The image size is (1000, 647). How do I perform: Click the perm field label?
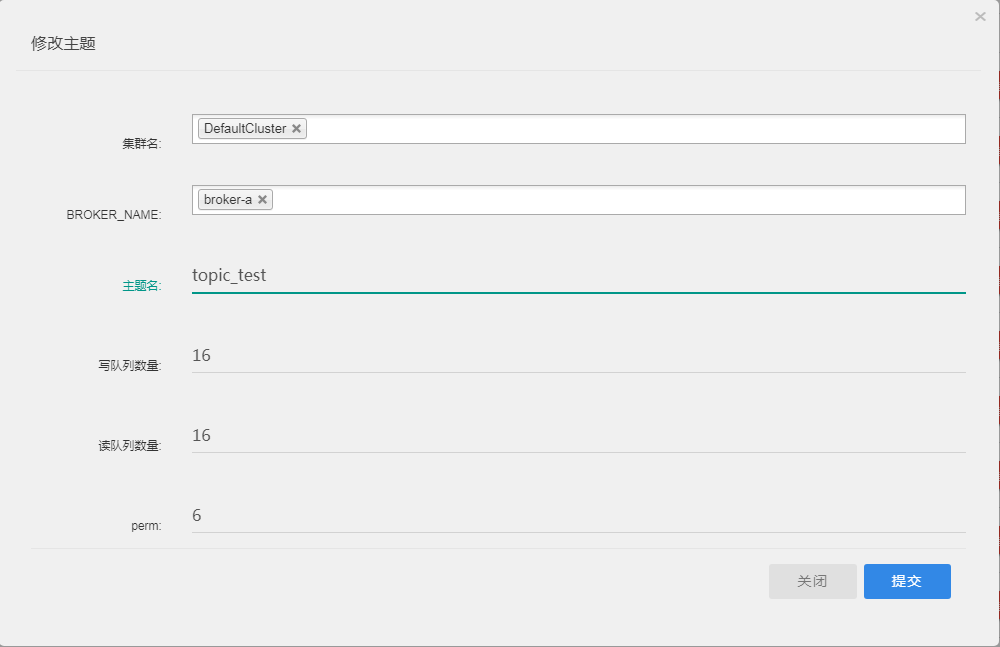pyautogui.click(x=148, y=525)
